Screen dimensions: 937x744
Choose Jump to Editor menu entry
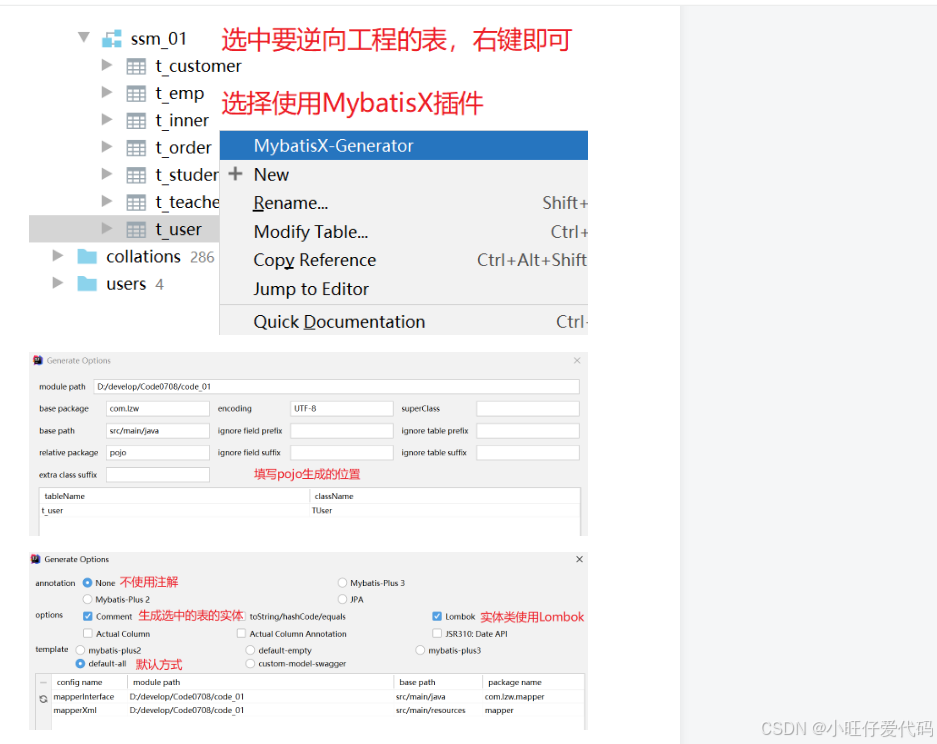coord(403,289)
